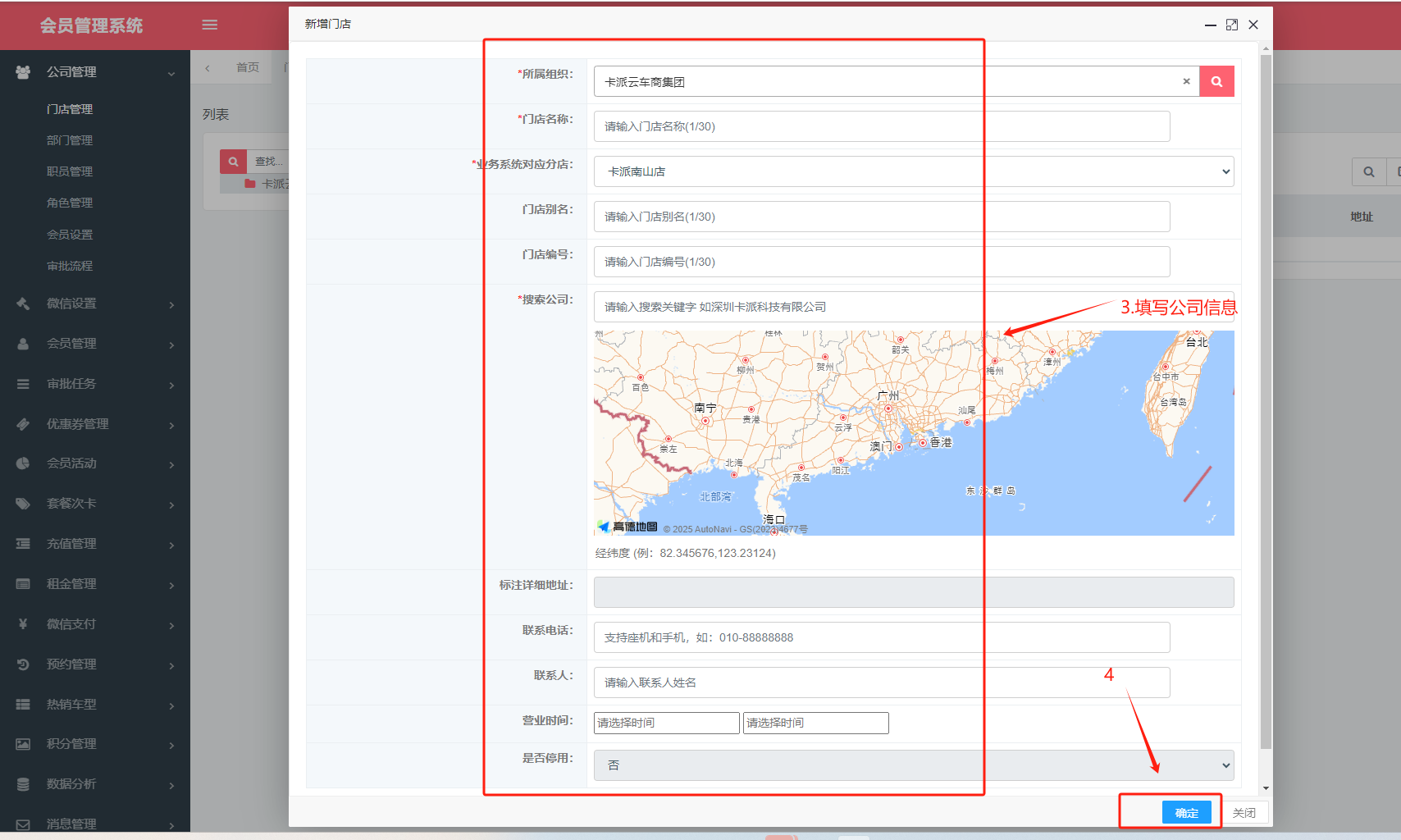Screen dimensions: 1401x840
Task: Click the 数据分析 database icon in sidebar
Action: coord(23,784)
